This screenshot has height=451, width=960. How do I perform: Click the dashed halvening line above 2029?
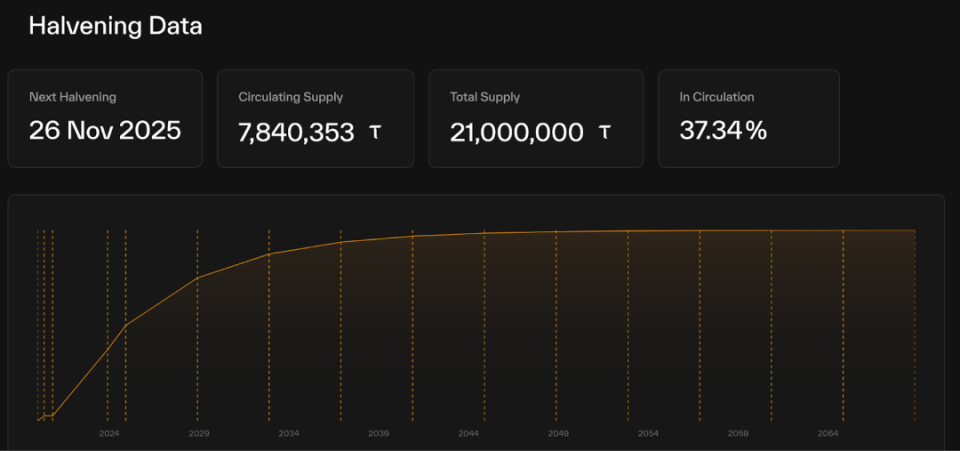point(197,325)
